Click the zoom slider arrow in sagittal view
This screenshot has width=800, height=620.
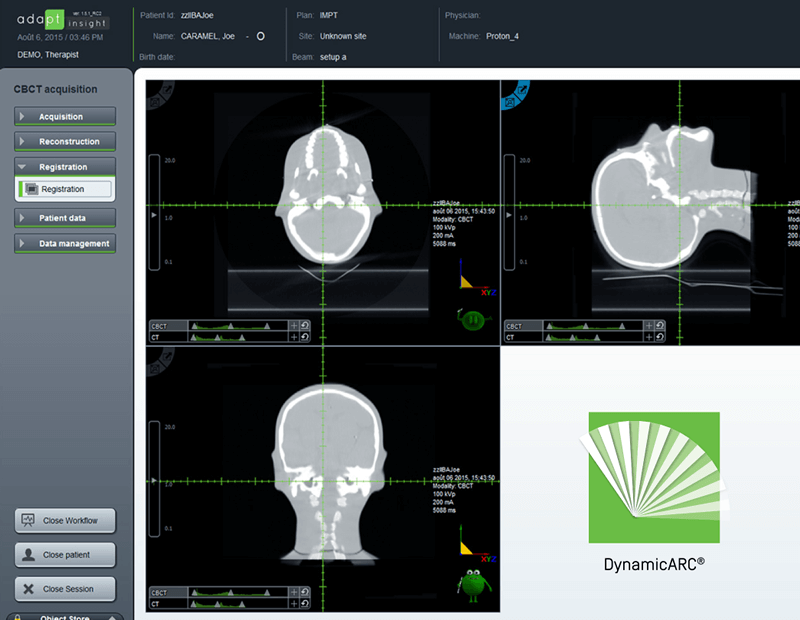[x=509, y=215]
